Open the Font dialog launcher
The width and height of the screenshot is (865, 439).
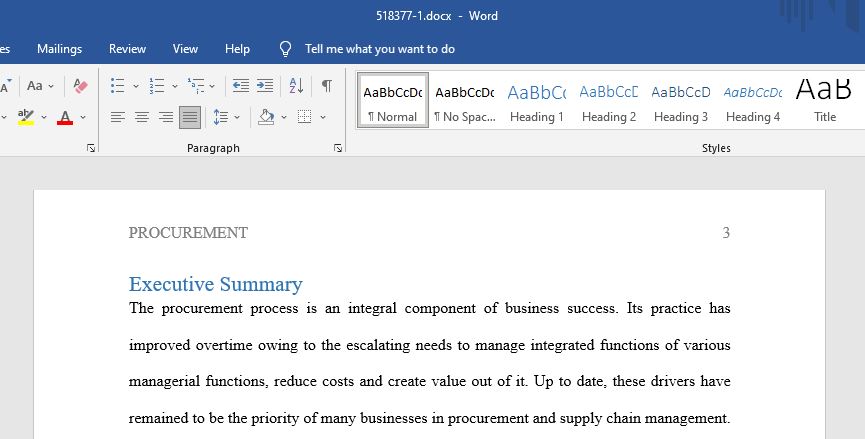click(91, 148)
